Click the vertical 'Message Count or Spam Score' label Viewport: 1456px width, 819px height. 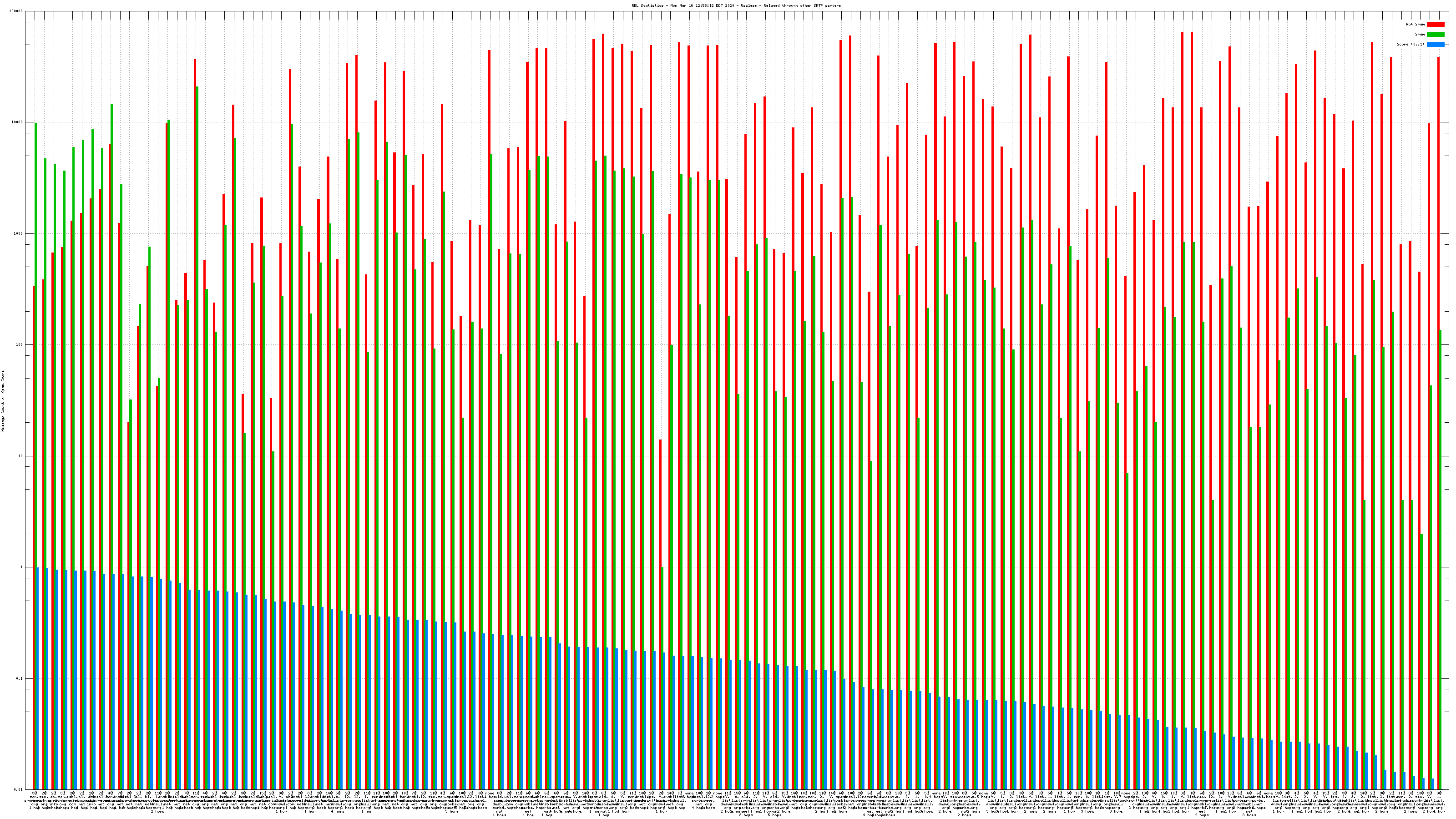3,401
